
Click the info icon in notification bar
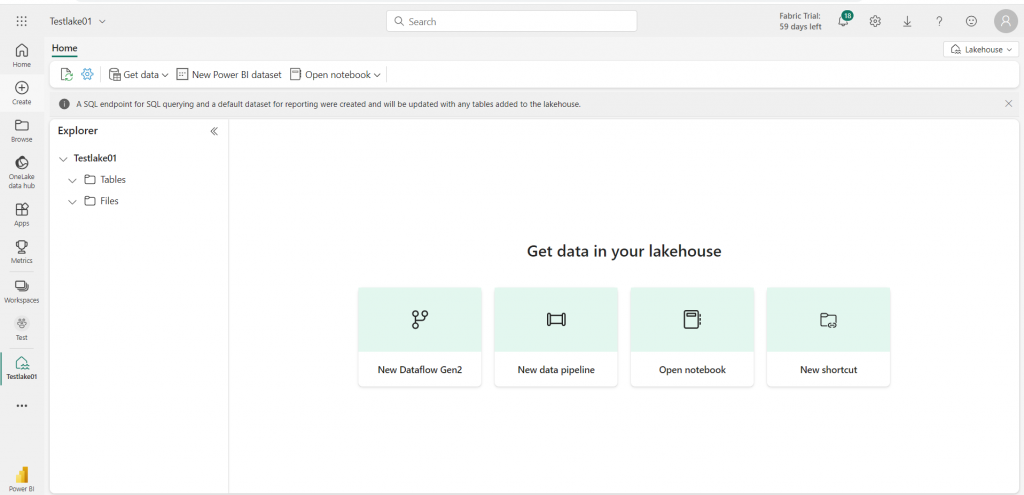pyautogui.click(x=64, y=104)
